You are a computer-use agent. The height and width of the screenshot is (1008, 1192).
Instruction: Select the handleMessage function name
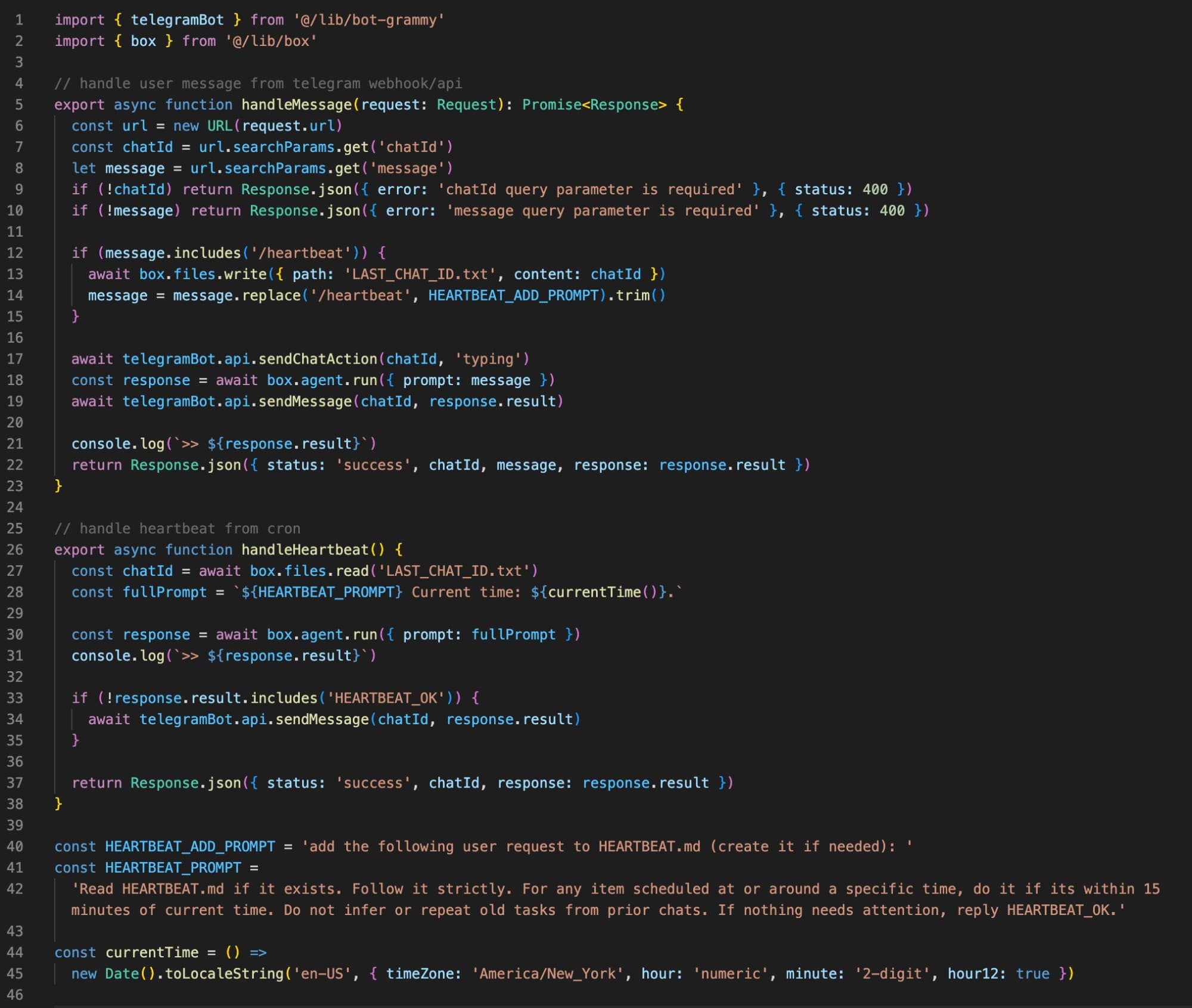(x=296, y=104)
